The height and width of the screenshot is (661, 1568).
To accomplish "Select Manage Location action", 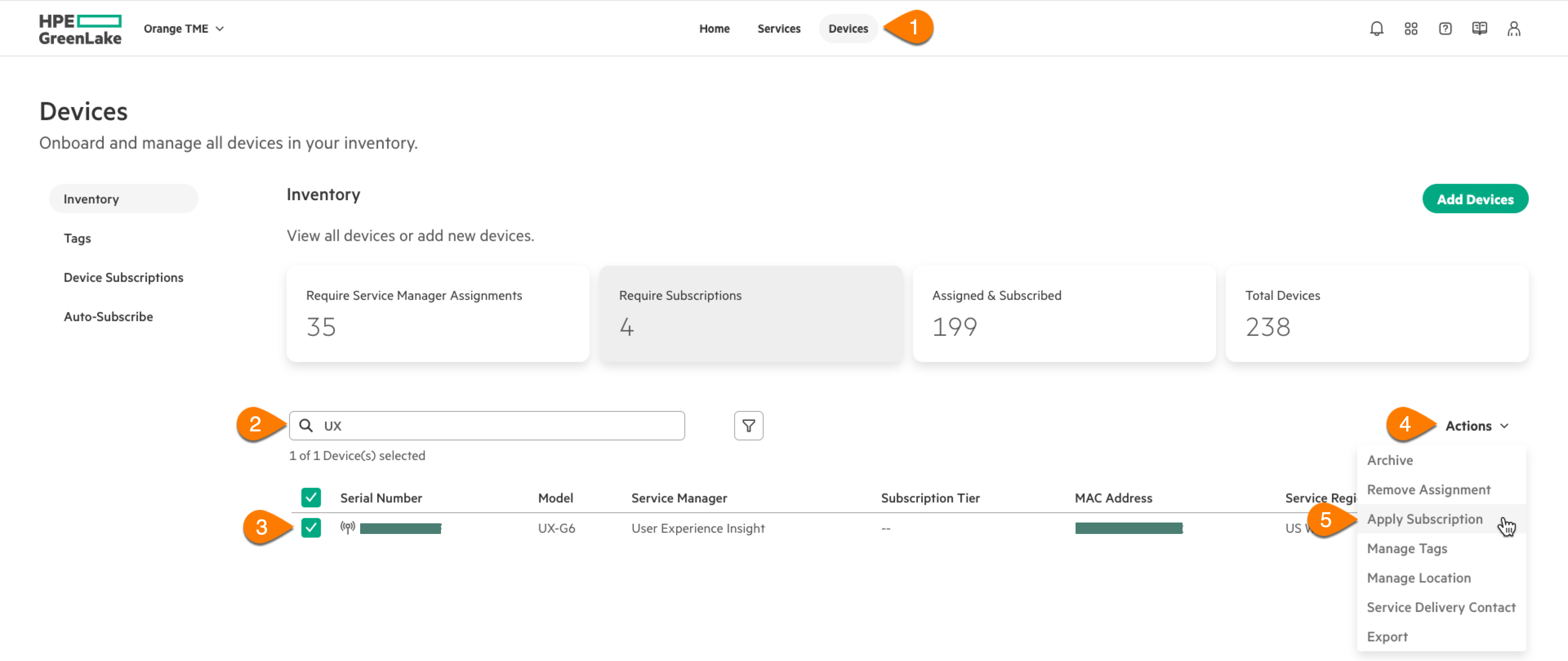I will pos(1441,578).
